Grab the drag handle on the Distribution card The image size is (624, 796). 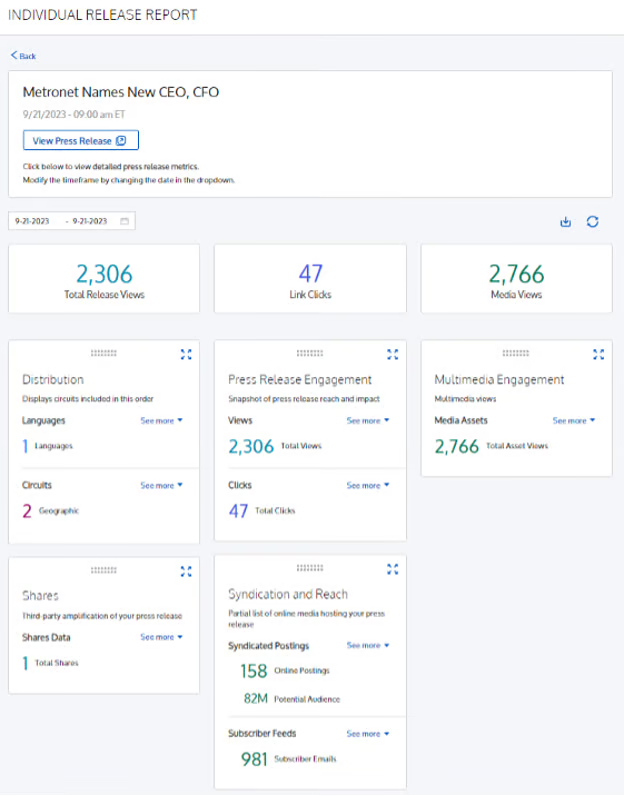click(104, 353)
